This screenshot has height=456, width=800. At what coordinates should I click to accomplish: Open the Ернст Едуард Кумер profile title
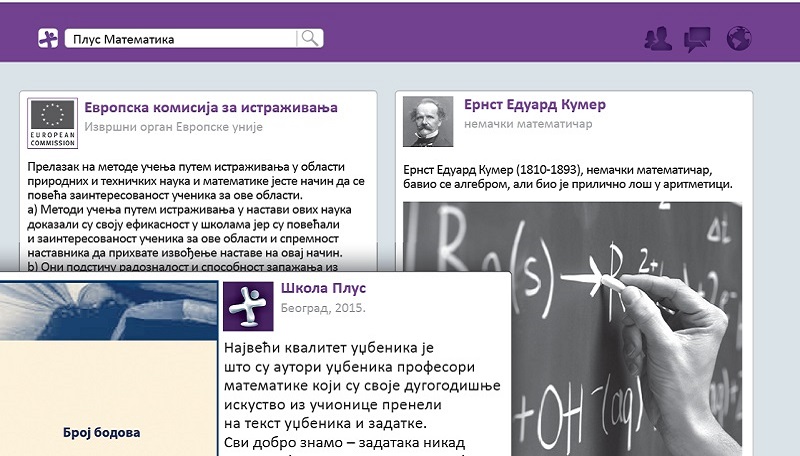tap(535, 104)
